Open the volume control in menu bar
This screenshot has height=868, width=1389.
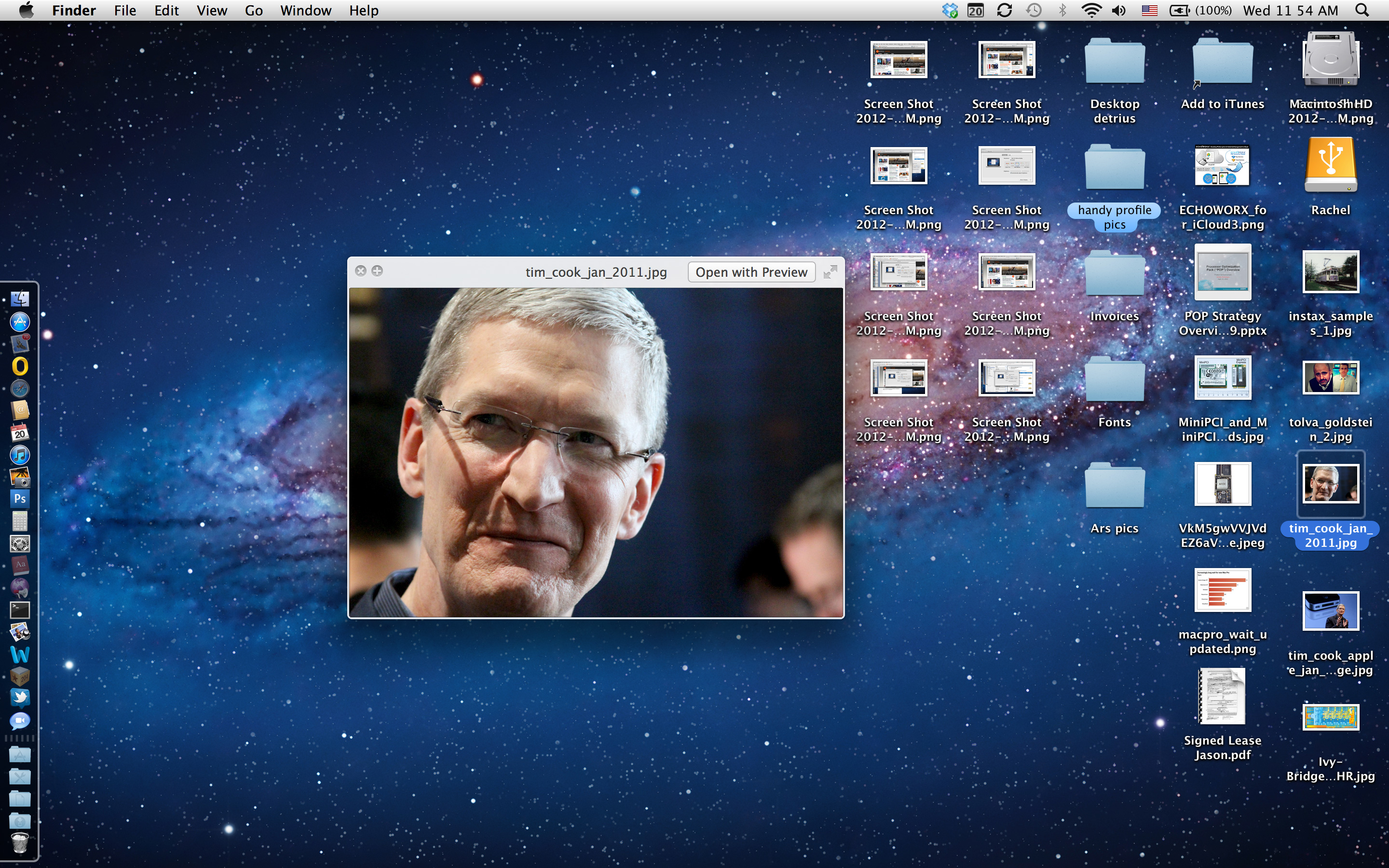(x=1118, y=10)
